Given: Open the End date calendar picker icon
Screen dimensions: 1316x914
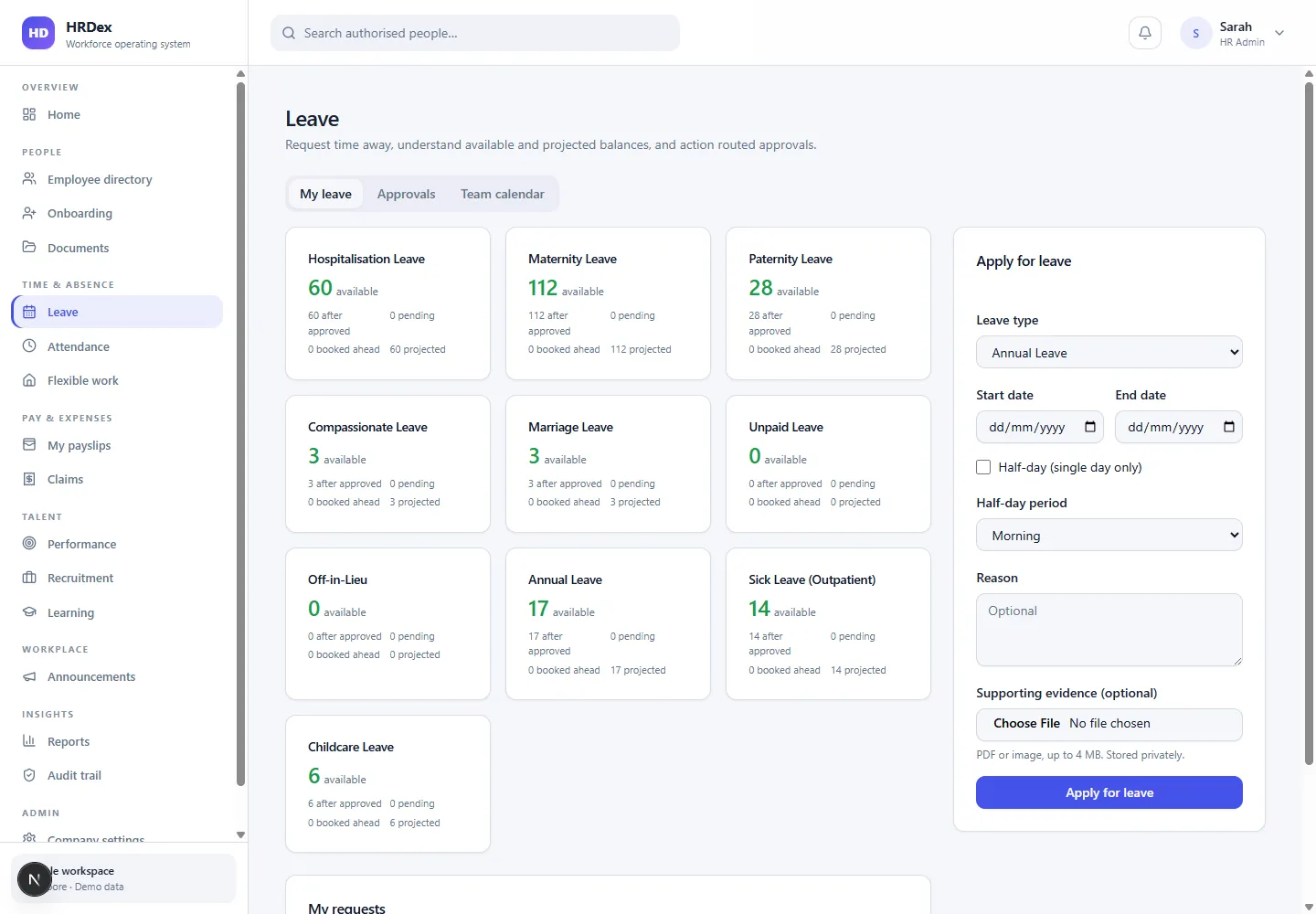Looking at the screenshot, I should 1228,427.
